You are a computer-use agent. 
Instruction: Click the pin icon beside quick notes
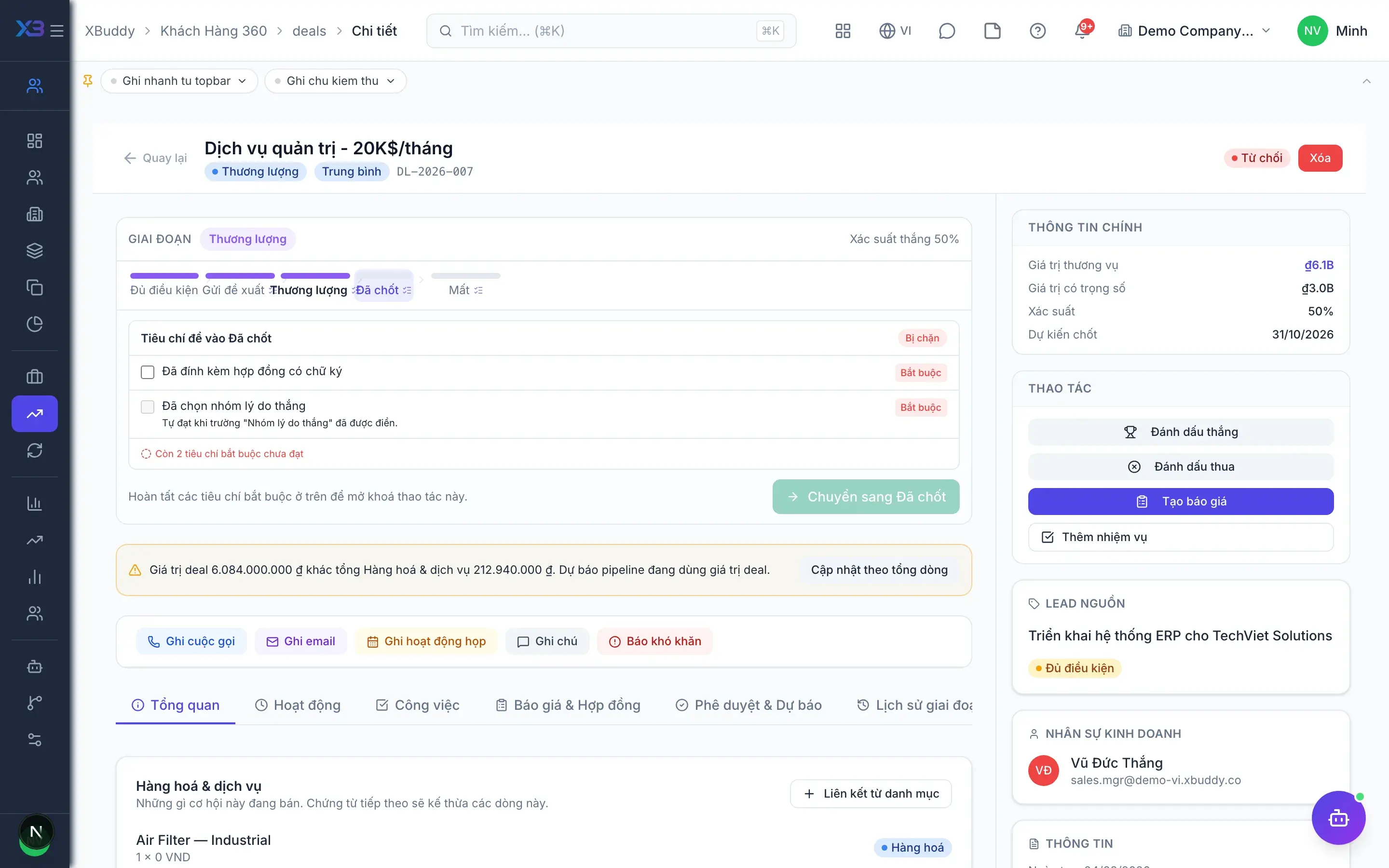click(88, 81)
